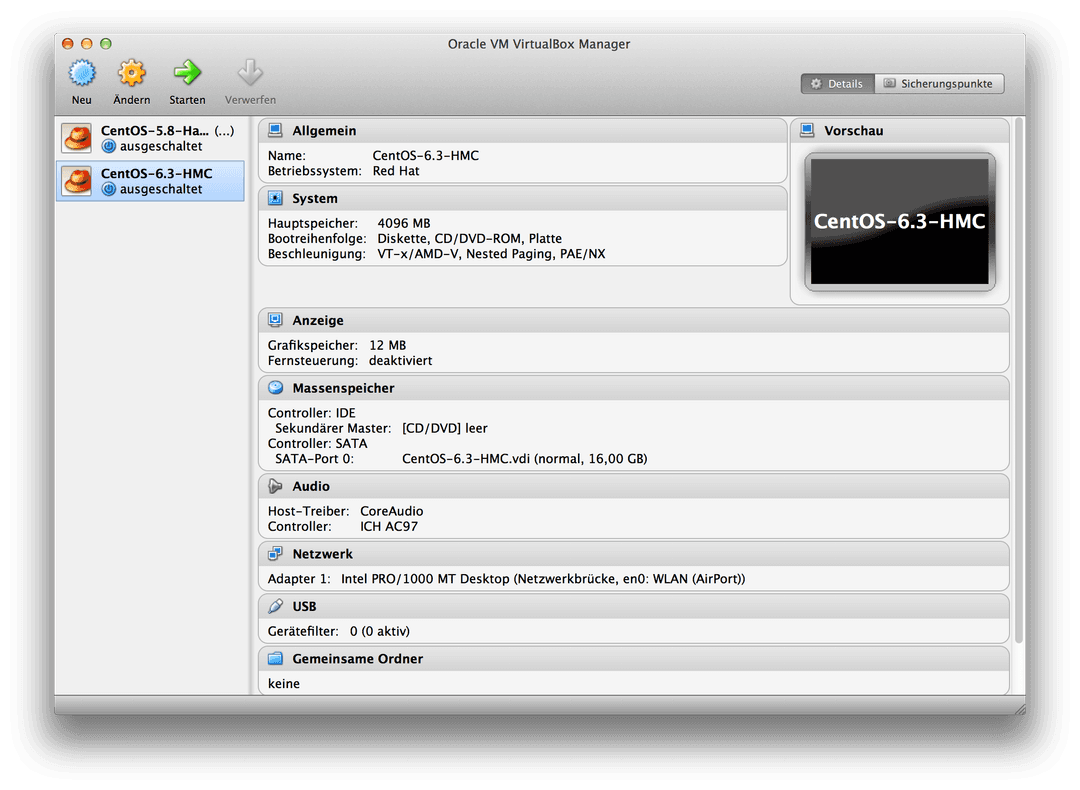This screenshot has width=1080, height=790.
Task: Click the vertical scrollbar of details pane
Action: (1019, 380)
